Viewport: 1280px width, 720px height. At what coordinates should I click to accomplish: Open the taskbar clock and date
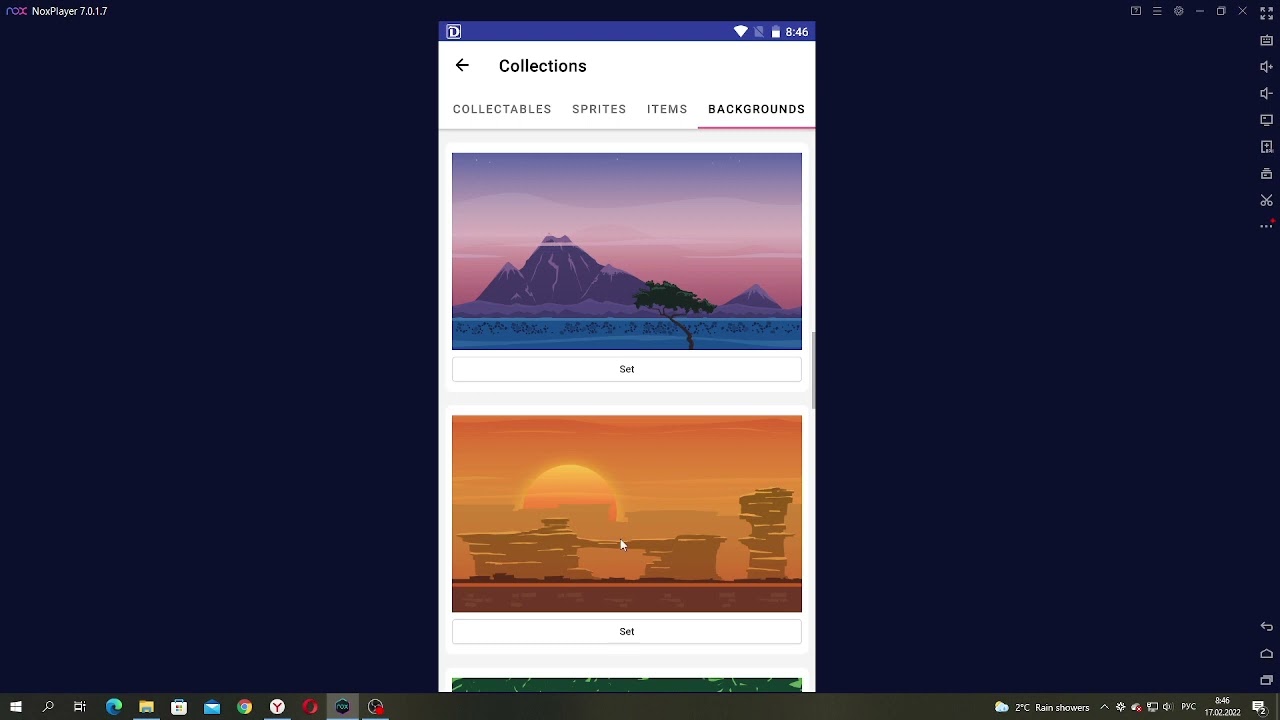click(1222, 707)
